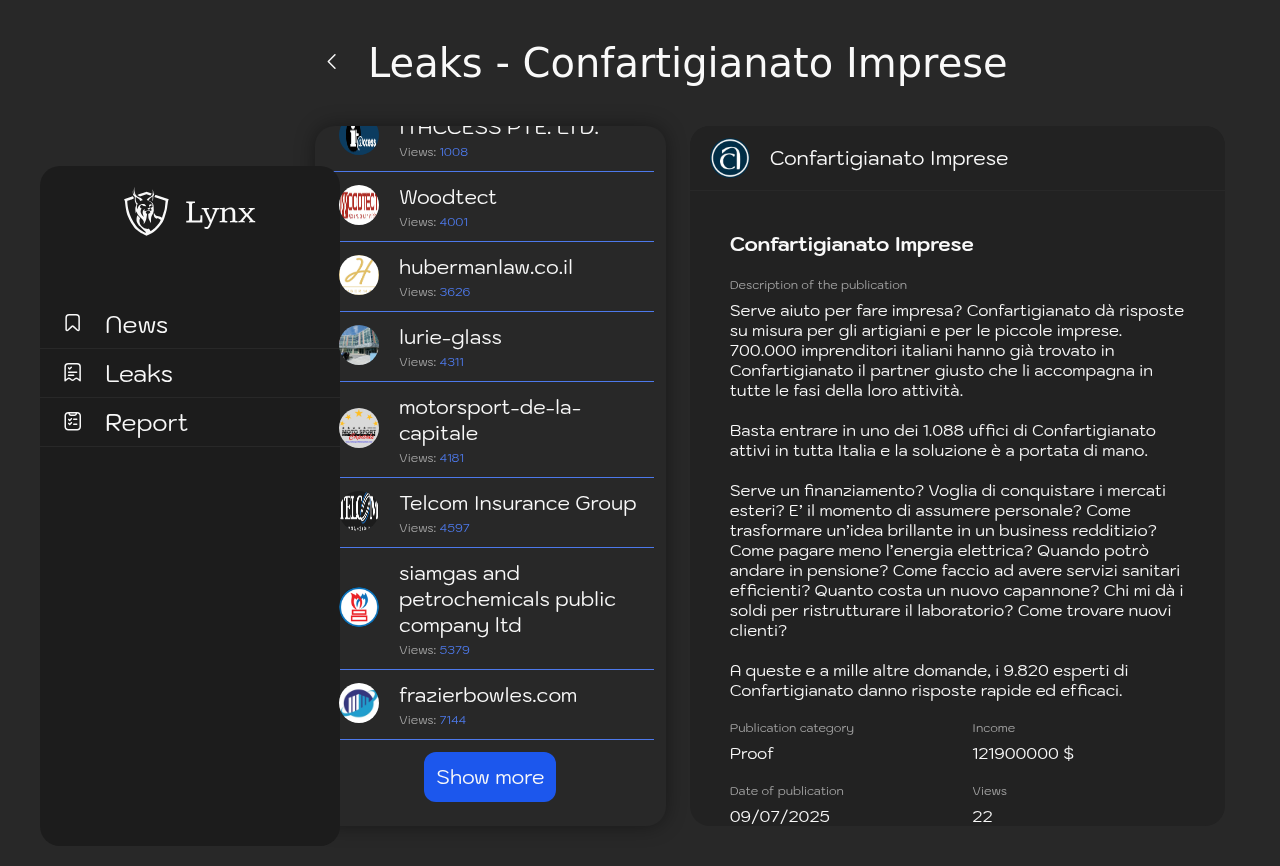Click the Description of the publication label
Image resolution: width=1280 pixels, height=866 pixels.
tap(818, 285)
